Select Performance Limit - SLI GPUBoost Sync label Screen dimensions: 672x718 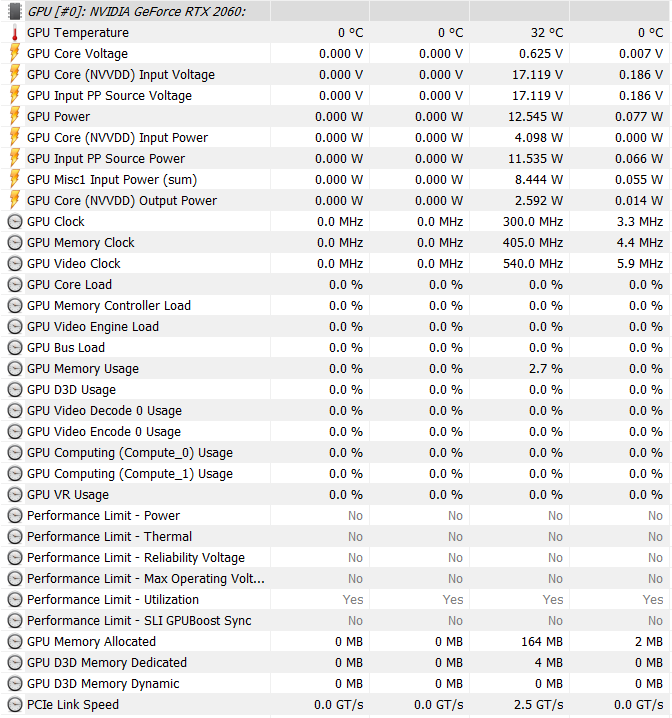(139, 620)
